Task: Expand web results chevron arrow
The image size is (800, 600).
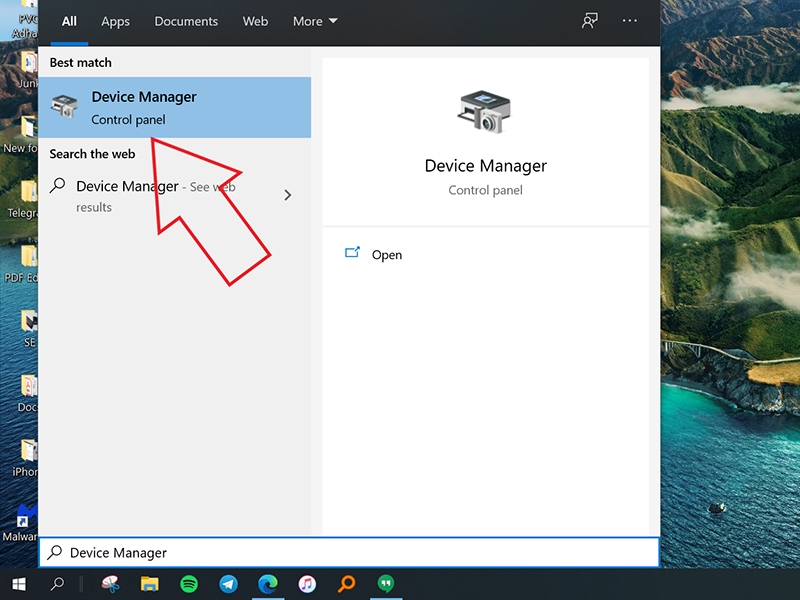Action: click(288, 195)
